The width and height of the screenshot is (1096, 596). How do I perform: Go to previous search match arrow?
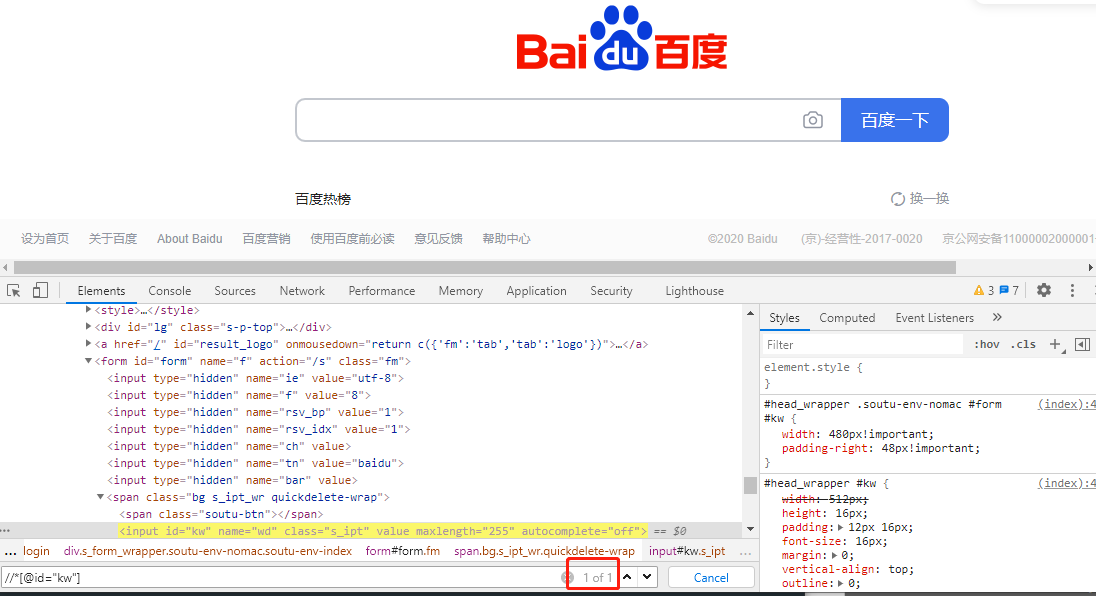coord(628,577)
